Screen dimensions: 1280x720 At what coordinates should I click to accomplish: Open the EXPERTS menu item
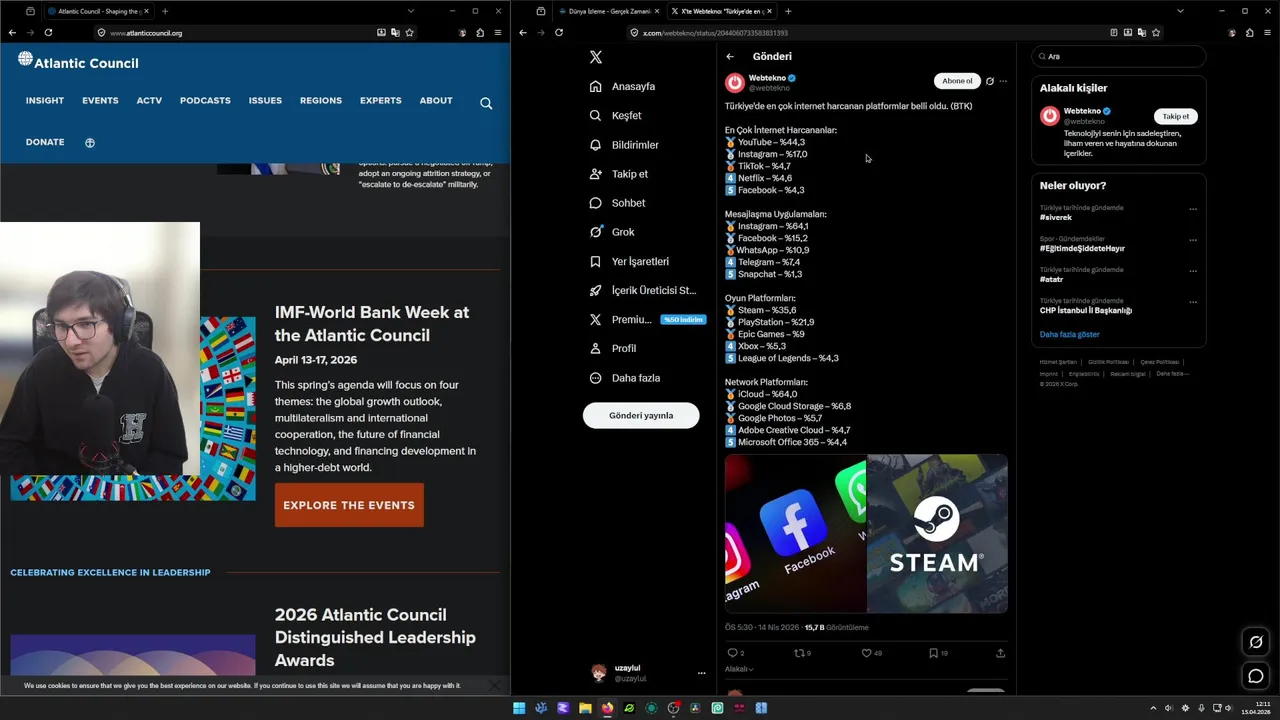coord(381,100)
